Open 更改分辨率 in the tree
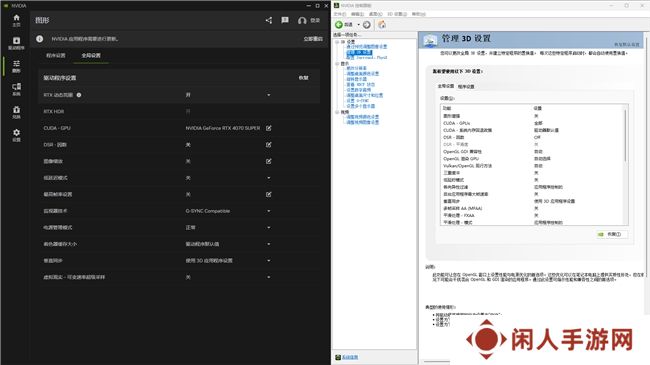This screenshot has width=650, height=365. tap(357, 68)
